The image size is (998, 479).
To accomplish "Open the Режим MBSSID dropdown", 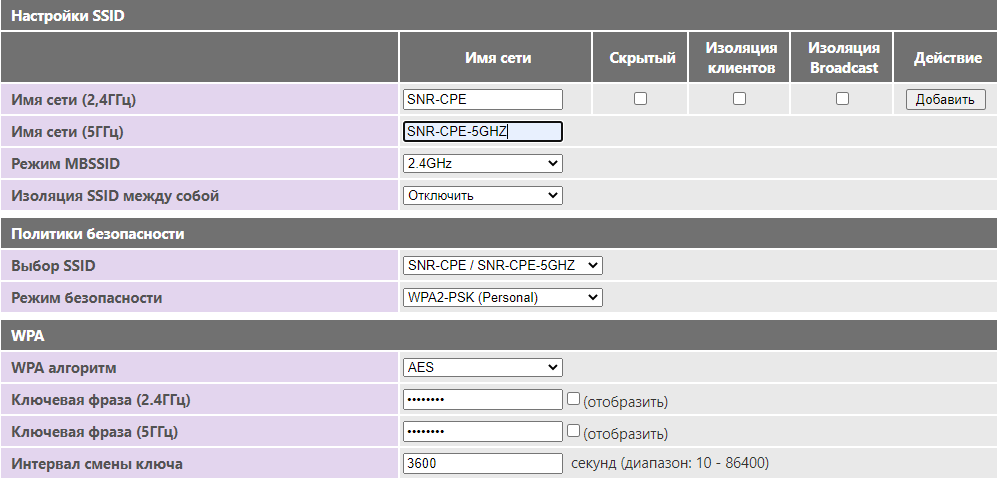I will tap(482, 163).
